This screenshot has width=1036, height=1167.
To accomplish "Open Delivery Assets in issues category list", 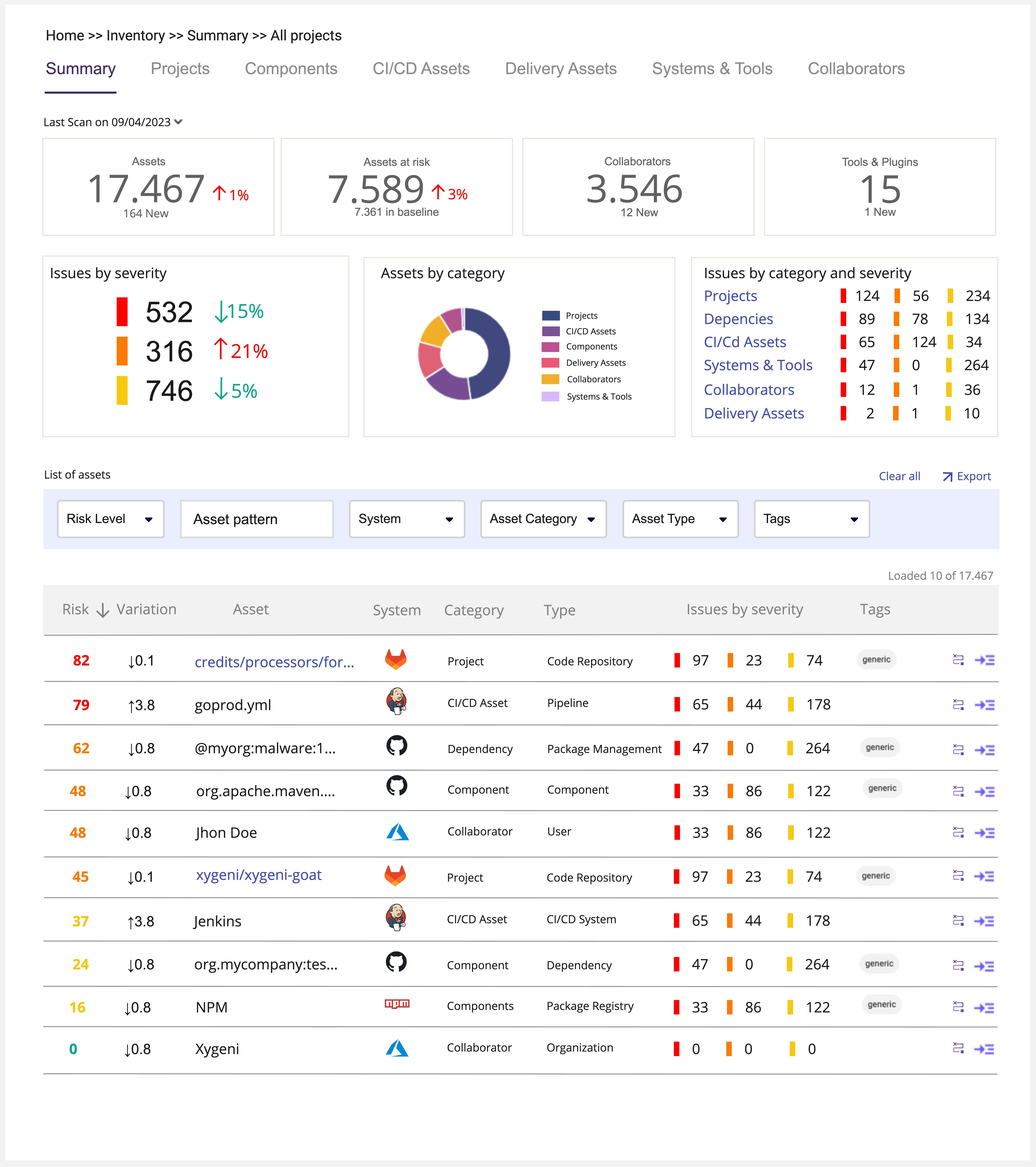I will pyautogui.click(x=754, y=413).
